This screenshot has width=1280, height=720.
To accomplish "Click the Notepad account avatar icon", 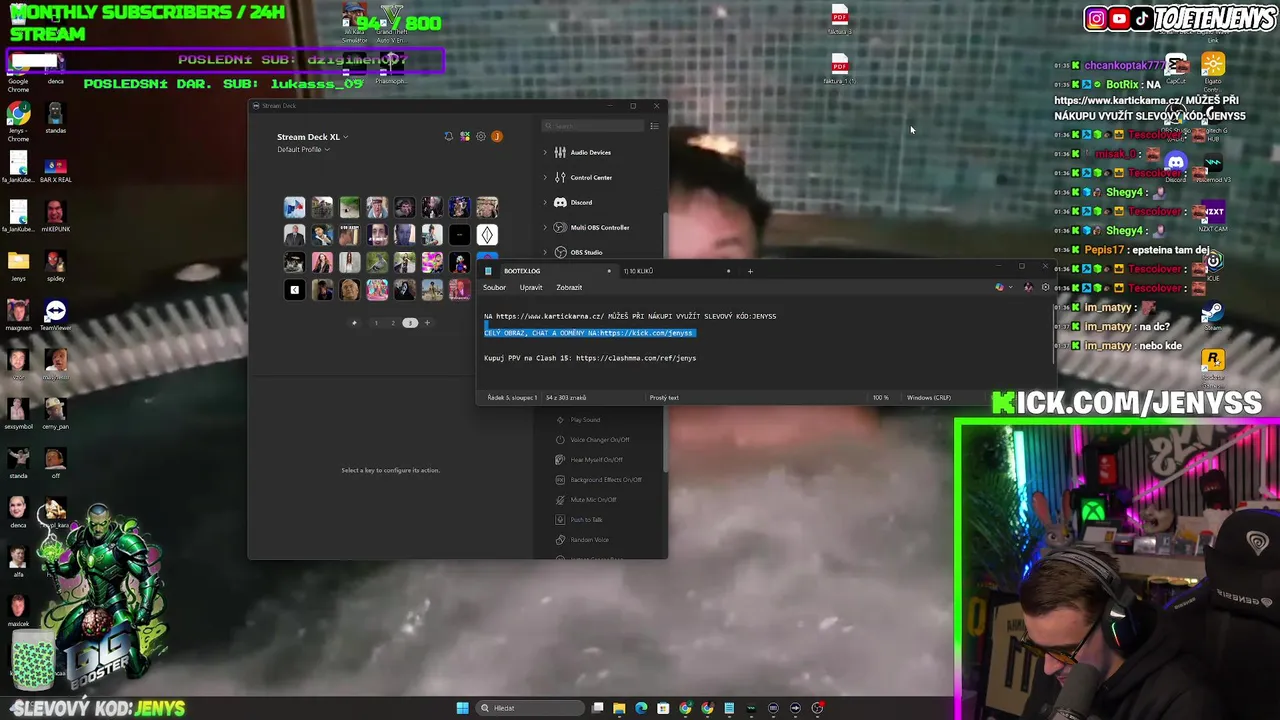I will tap(1028, 288).
